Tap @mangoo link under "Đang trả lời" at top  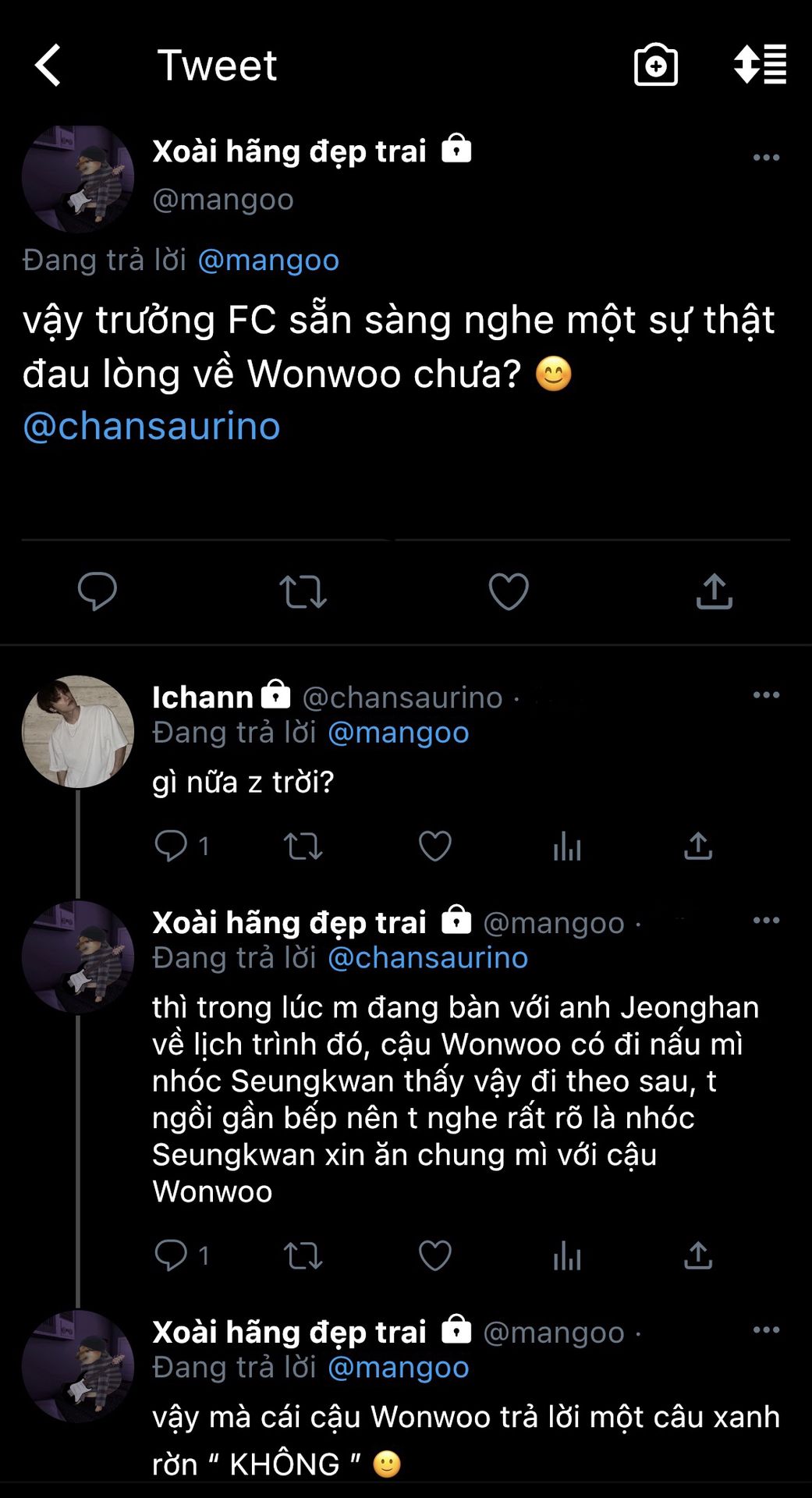pyautogui.click(x=268, y=260)
